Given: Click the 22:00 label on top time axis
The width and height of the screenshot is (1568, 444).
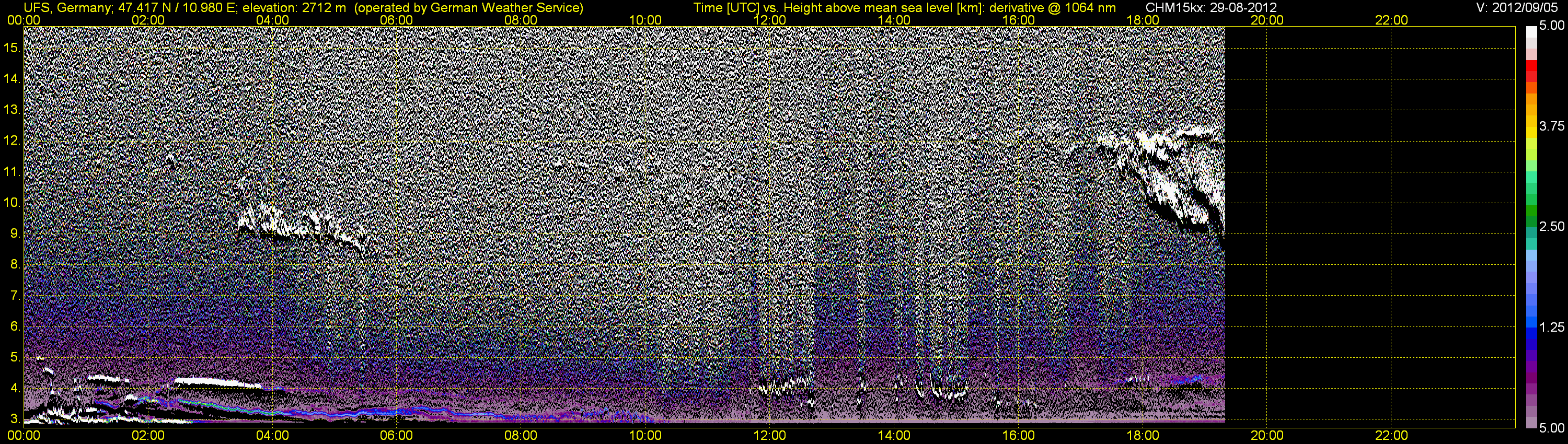Looking at the screenshot, I should click(1391, 19).
